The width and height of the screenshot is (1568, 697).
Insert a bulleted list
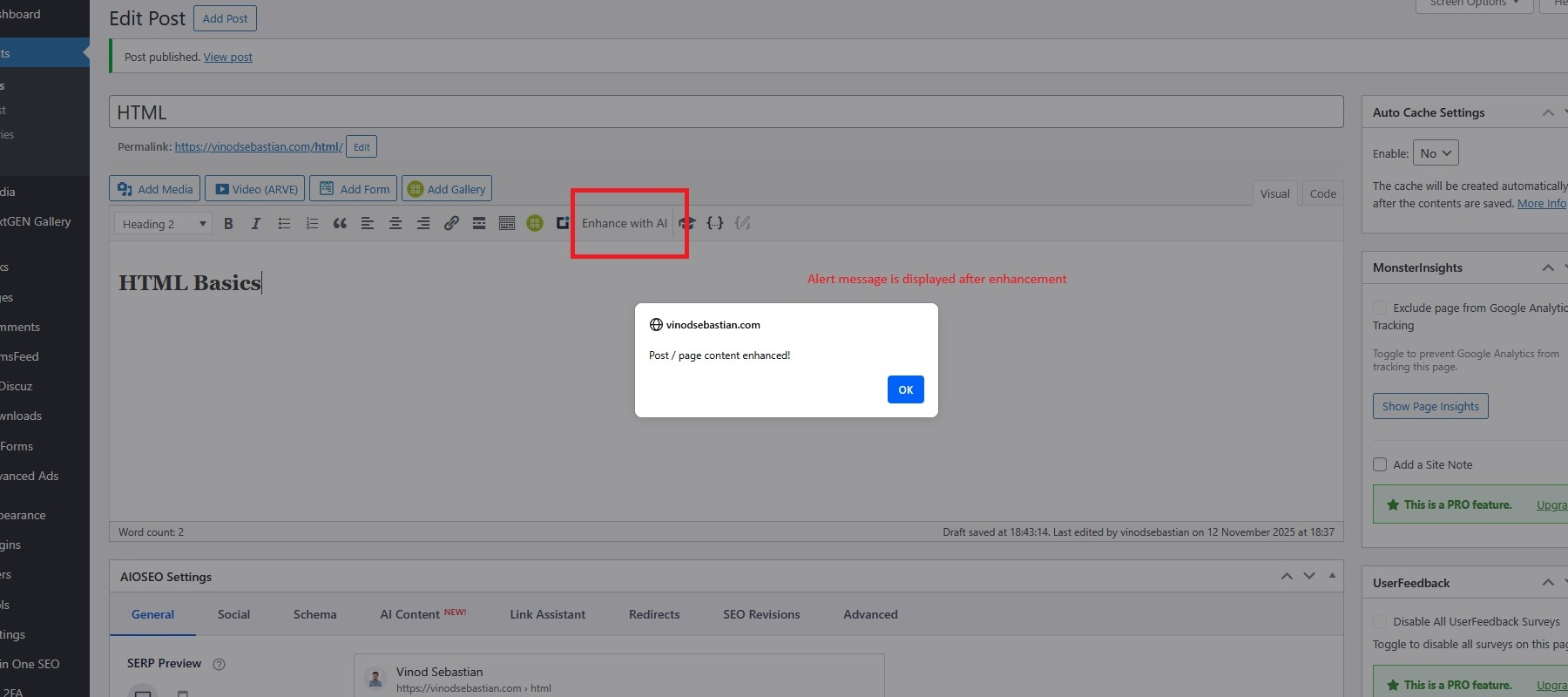pos(284,224)
